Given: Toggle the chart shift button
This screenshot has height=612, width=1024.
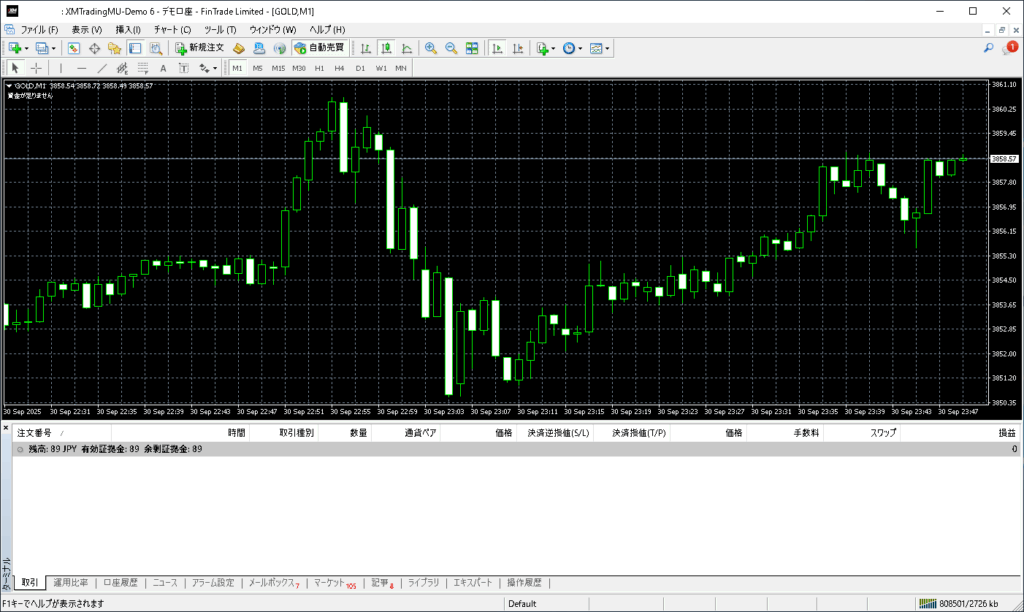Looking at the screenshot, I should [517, 48].
